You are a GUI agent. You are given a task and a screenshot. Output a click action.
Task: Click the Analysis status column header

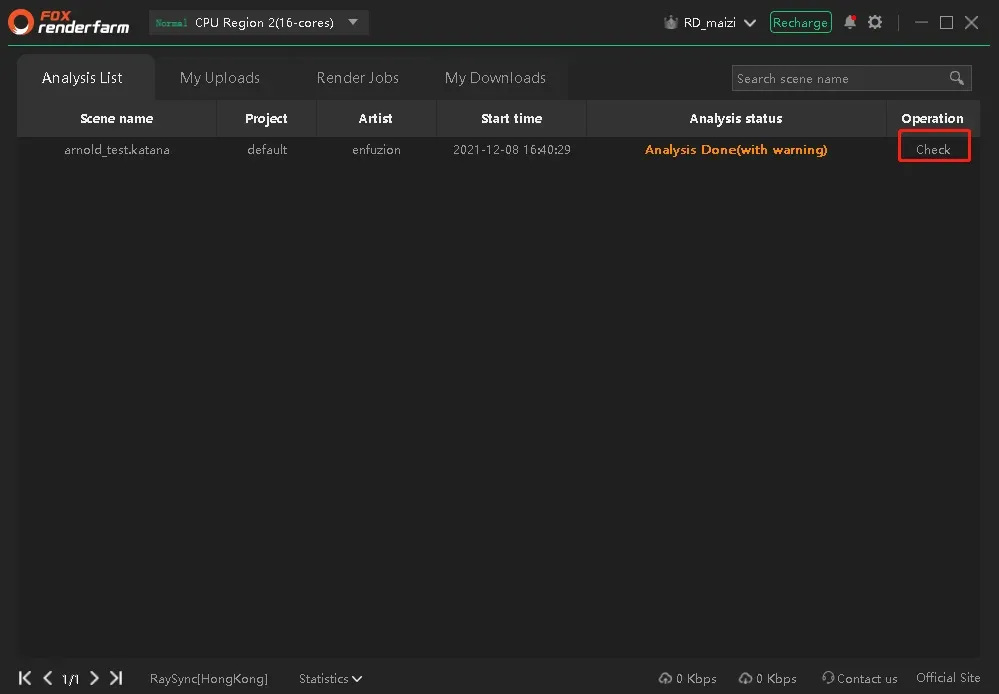pos(736,119)
